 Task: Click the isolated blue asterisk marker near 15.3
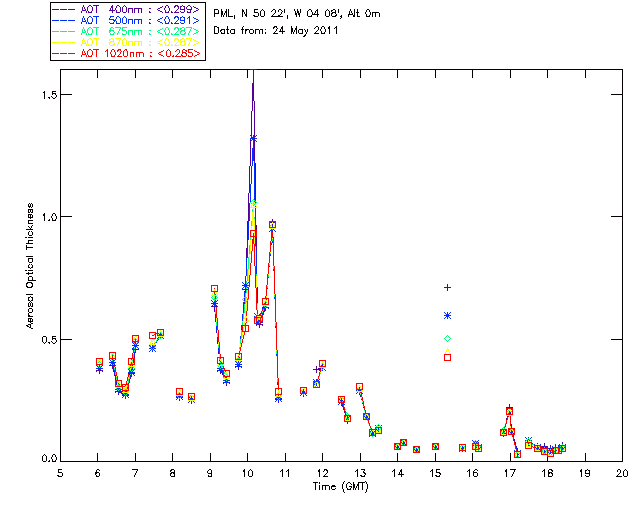447,316
